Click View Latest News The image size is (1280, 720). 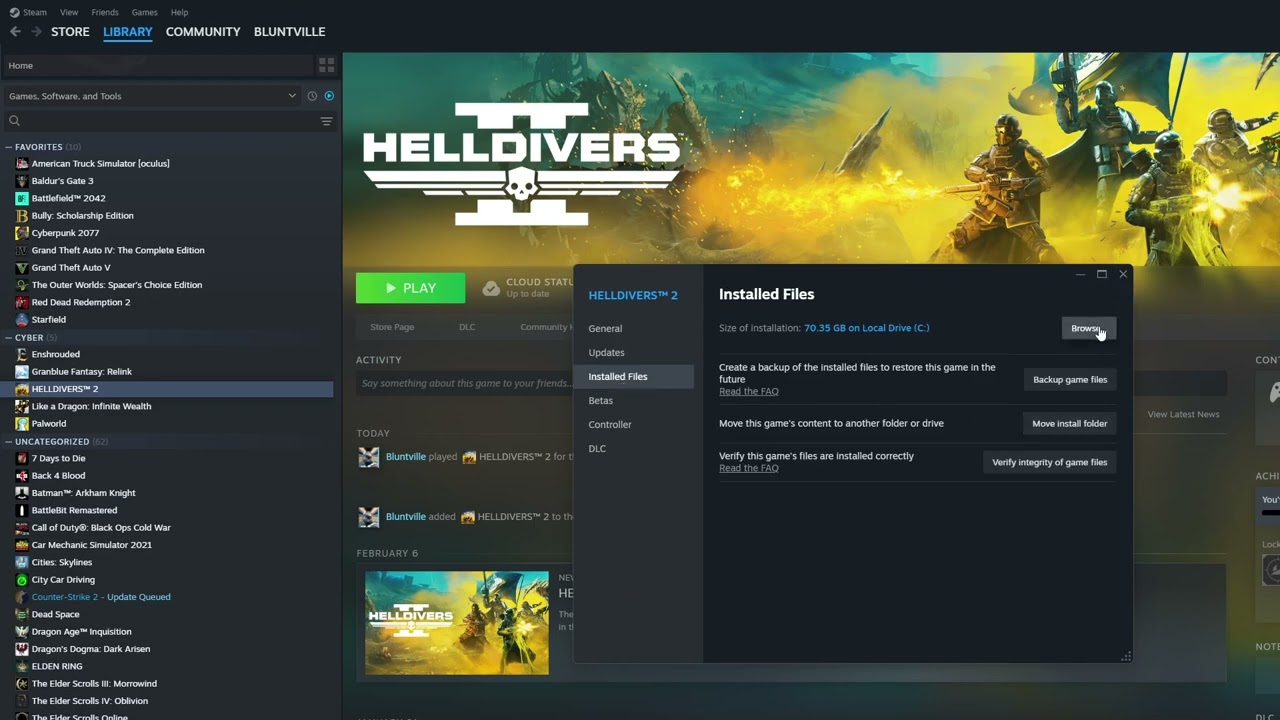(x=1183, y=414)
